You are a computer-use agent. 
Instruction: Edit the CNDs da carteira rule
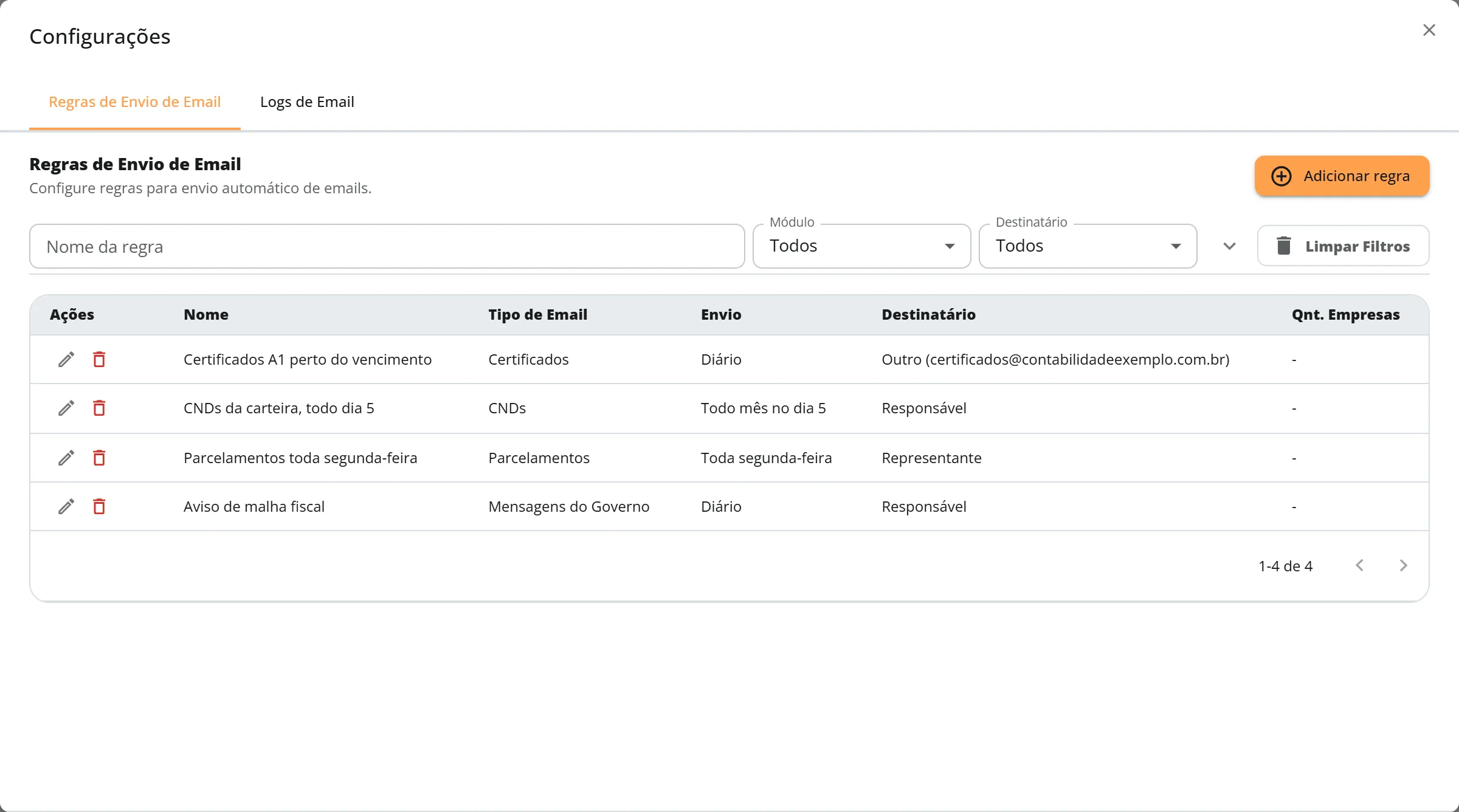(66, 408)
